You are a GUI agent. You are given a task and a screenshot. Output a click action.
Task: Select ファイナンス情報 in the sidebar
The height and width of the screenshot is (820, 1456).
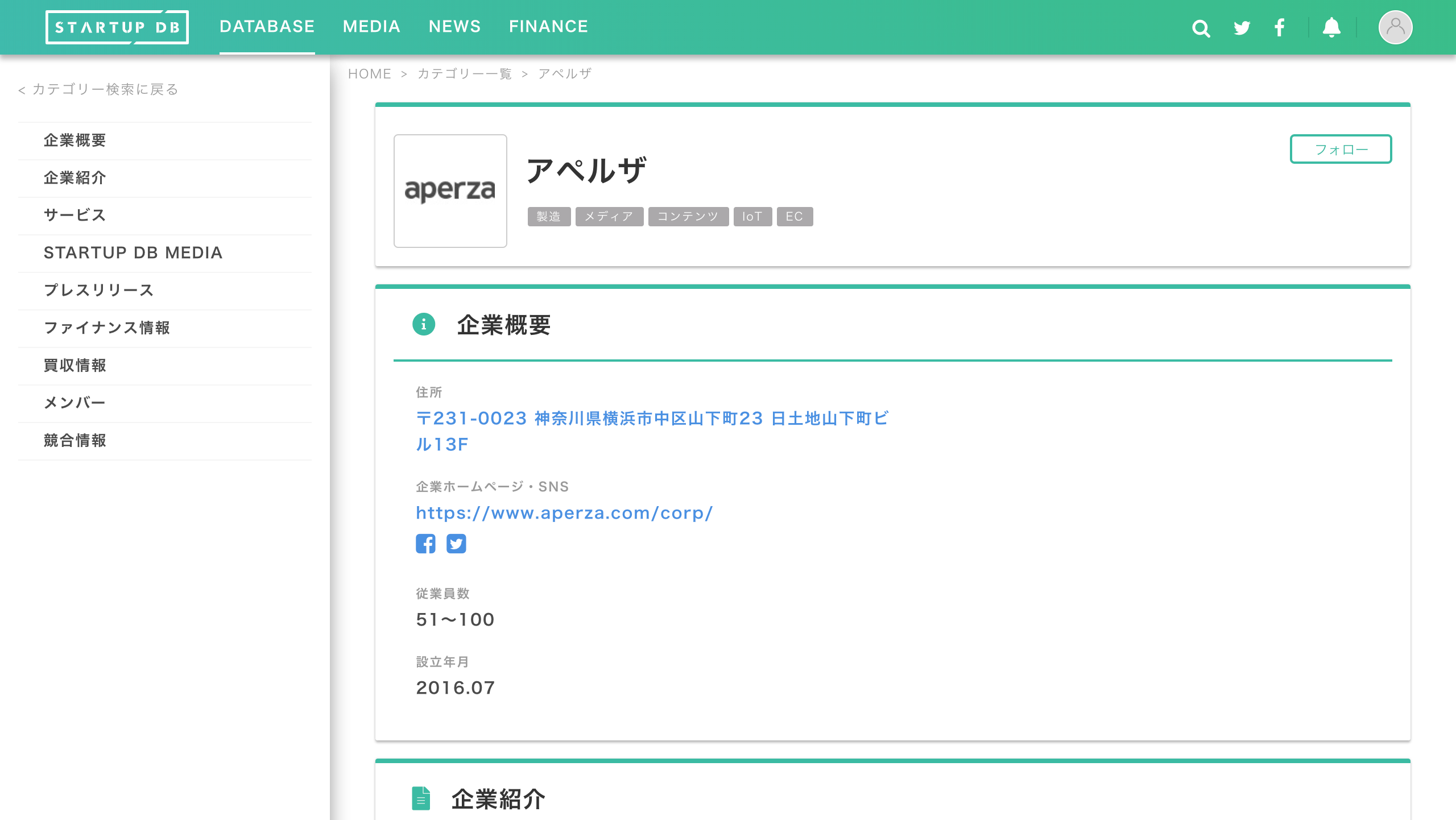pos(107,328)
